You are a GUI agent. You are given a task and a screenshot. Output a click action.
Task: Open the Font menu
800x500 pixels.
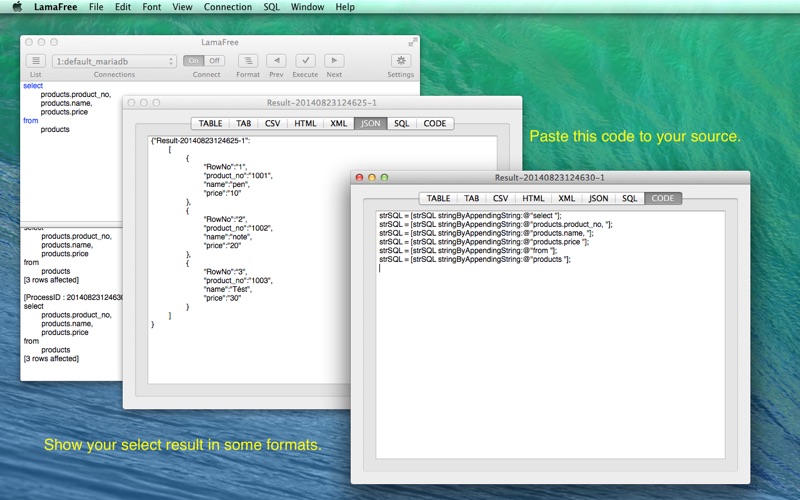point(152,7)
